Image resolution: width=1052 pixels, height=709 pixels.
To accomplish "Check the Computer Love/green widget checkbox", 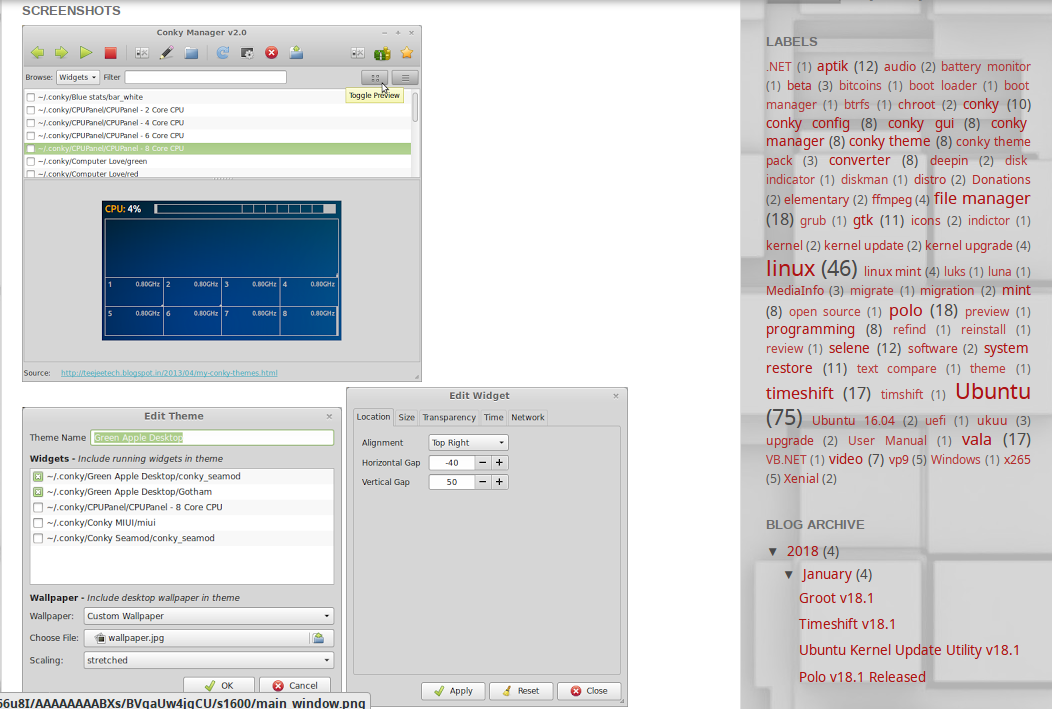I will pyautogui.click(x=30, y=162).
